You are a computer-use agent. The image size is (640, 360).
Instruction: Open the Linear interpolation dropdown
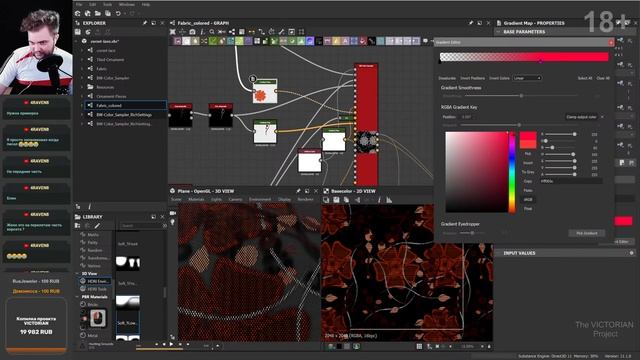(527, 78)
